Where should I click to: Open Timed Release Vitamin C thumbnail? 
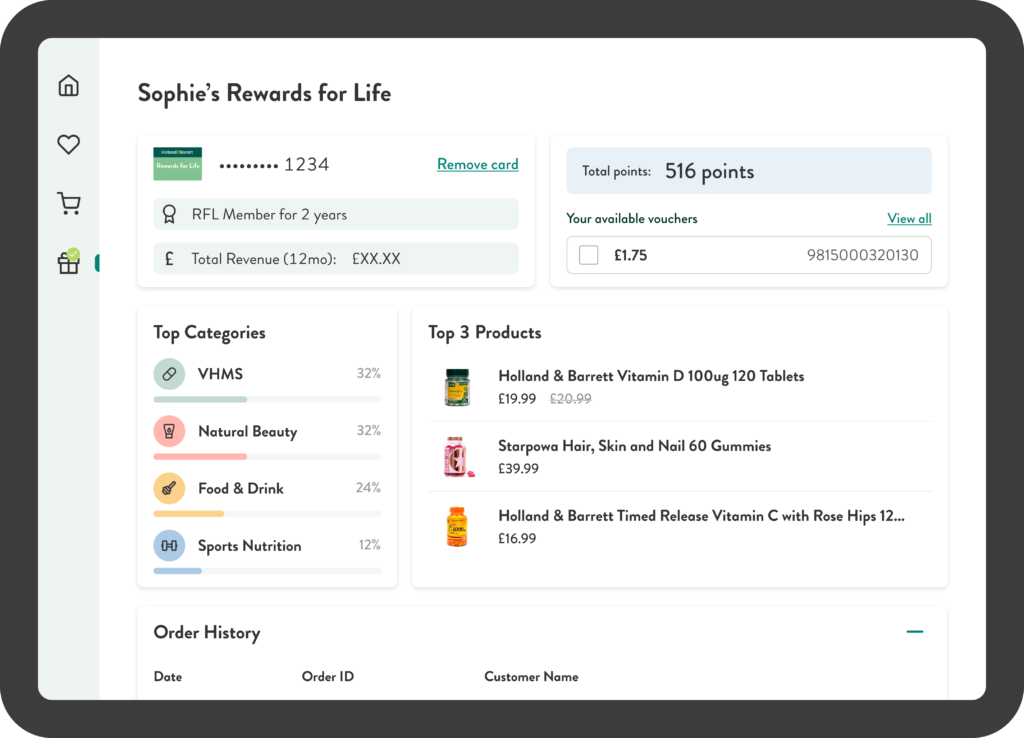coord(457,526)
